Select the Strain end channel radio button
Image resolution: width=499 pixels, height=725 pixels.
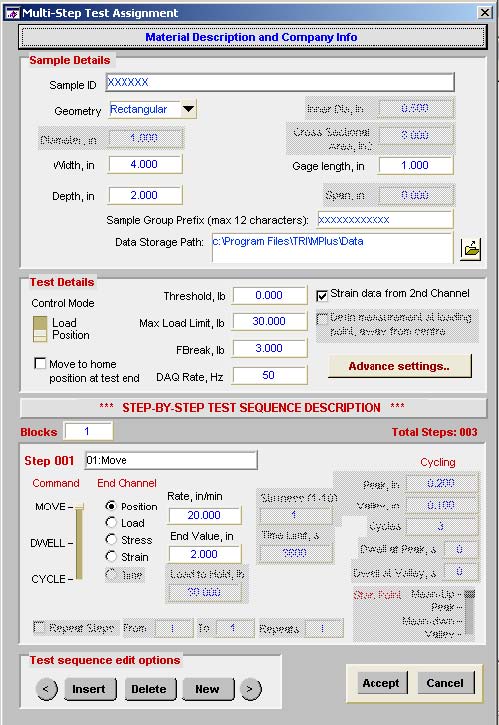pyautogui.click(x=111, y=556)
